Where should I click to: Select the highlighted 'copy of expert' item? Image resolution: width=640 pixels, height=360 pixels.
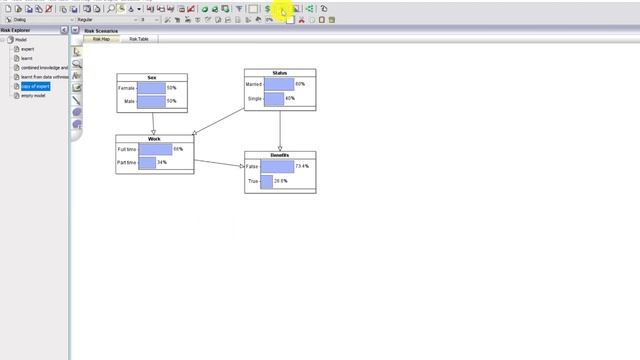point(35,86)
